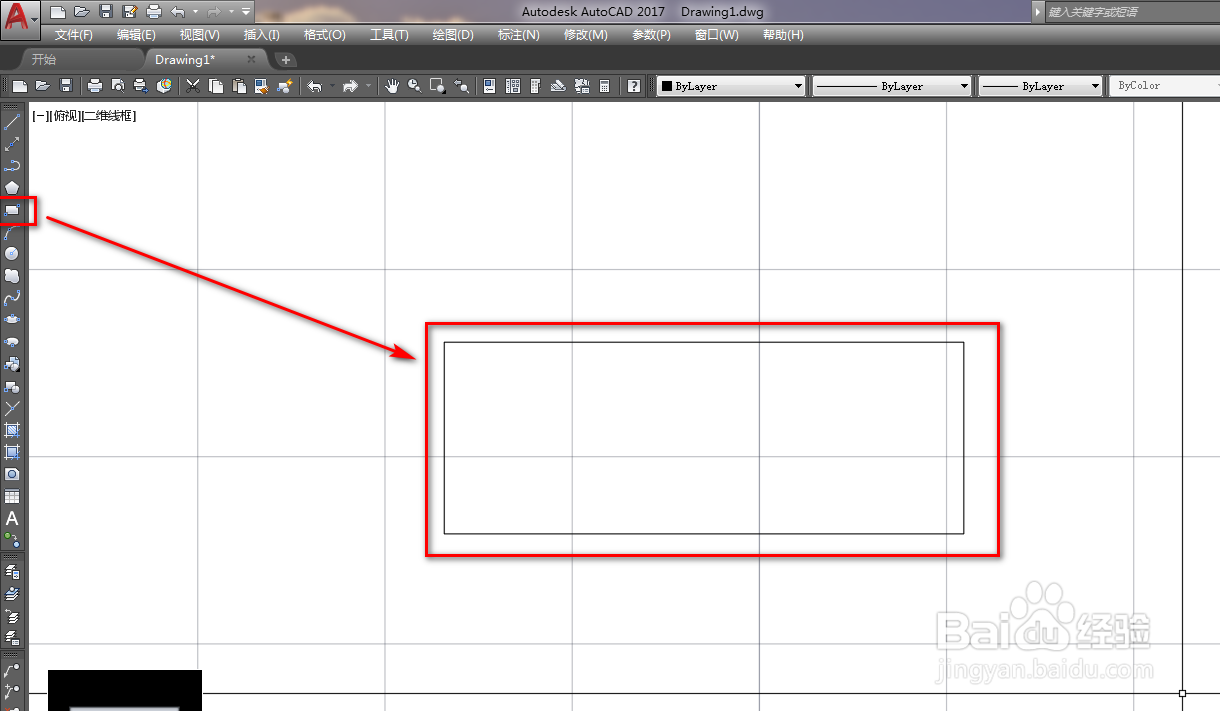
Task: Open the 参数(P) menu
Action: click(651, 35)
